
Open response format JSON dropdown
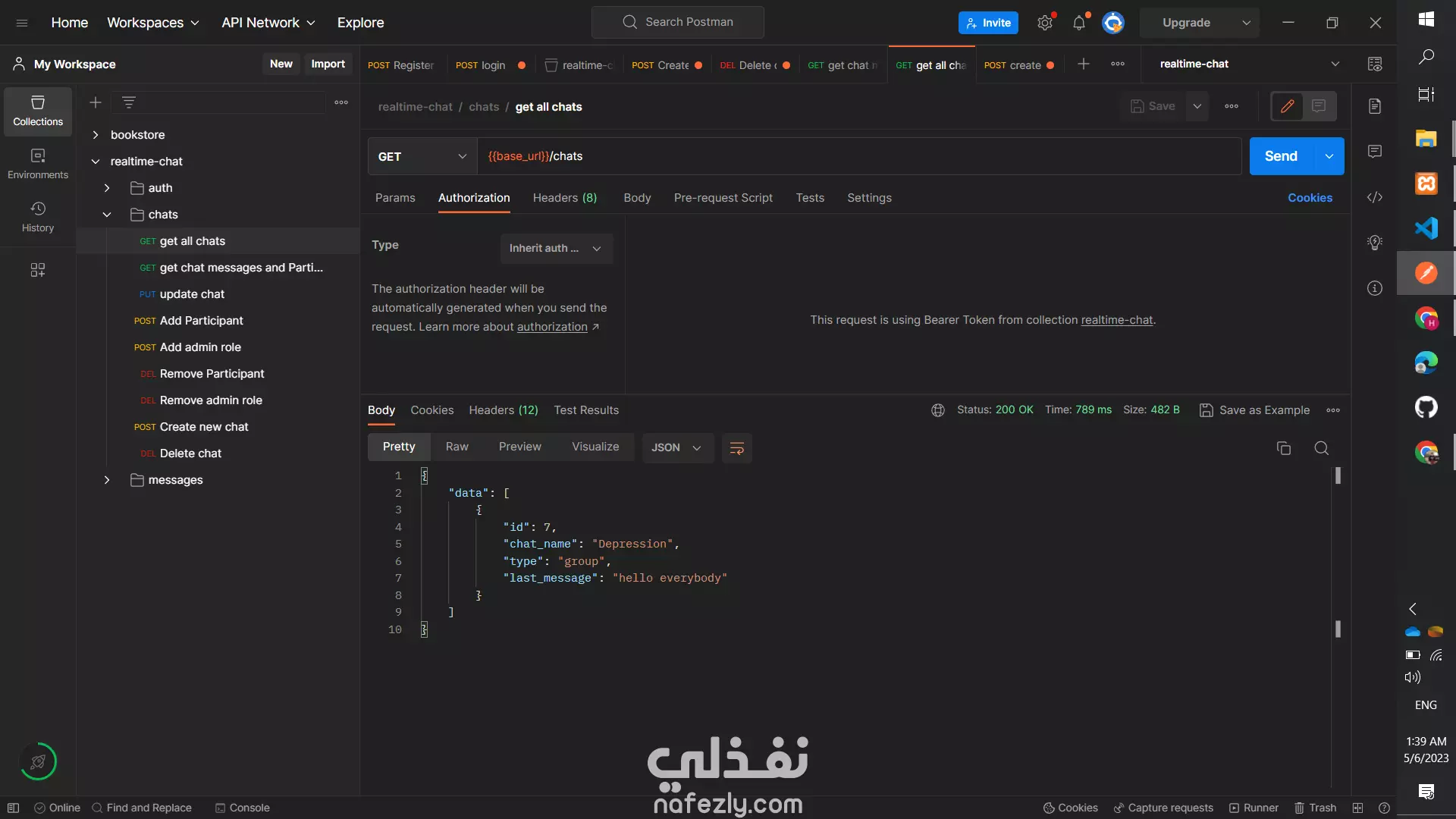[677, 448]
